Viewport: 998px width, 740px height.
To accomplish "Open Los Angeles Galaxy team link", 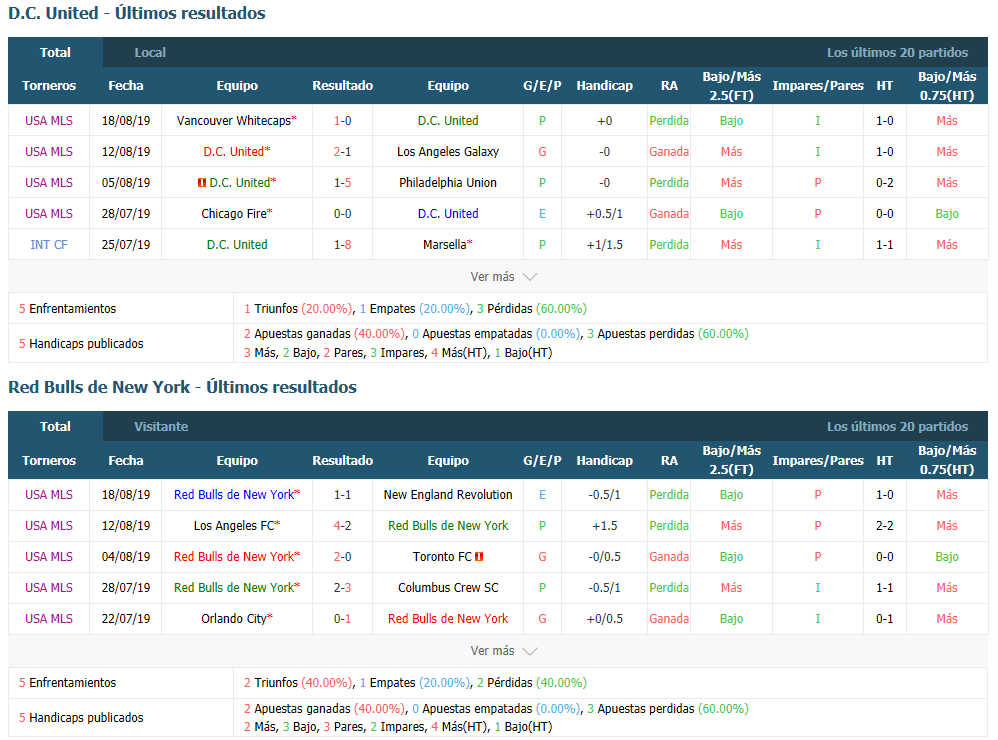I will pos(448,151).
